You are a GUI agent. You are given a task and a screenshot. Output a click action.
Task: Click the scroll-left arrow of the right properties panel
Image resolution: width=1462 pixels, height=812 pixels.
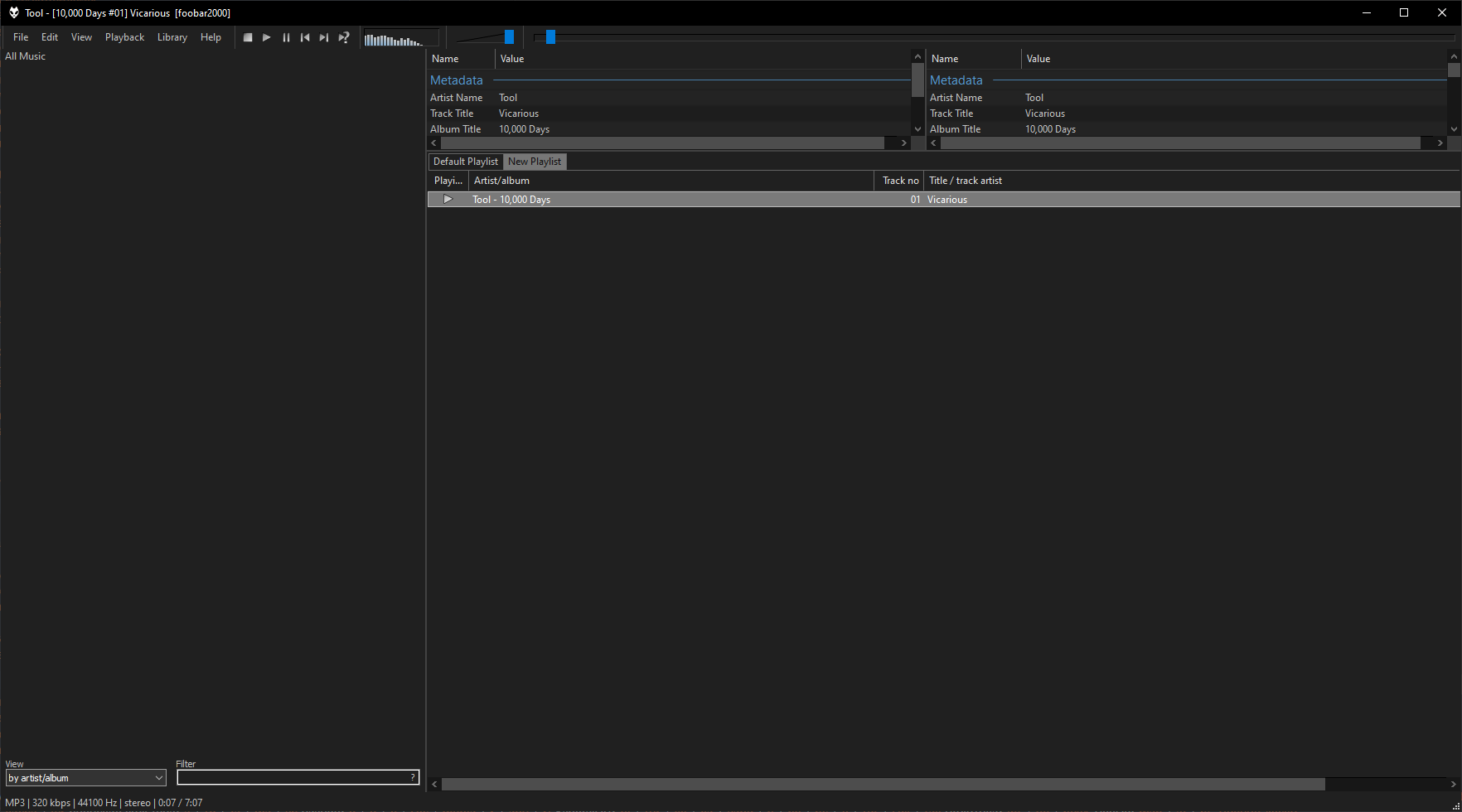(934, 143)
